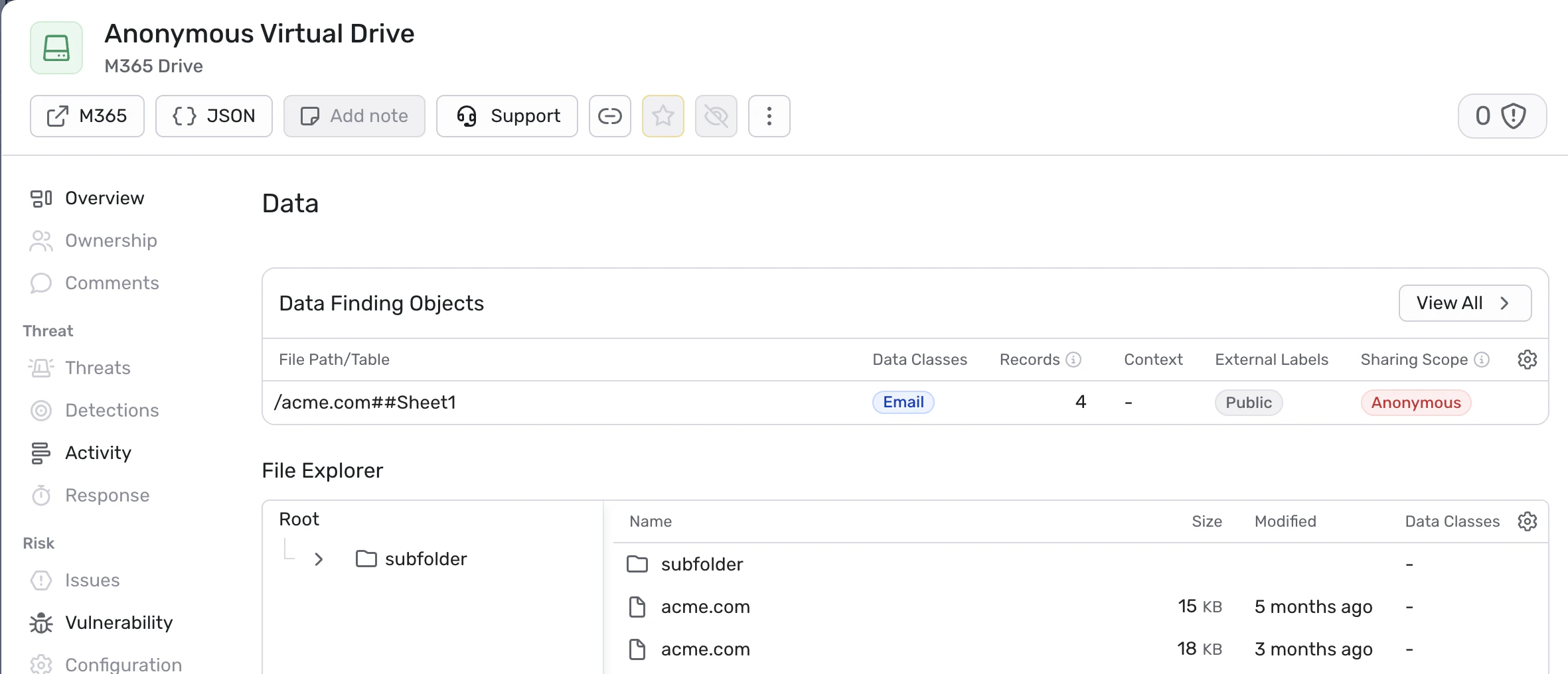
Task: Open the Vulnerability section
Action: pyautogui.click(x=119, y=623)
